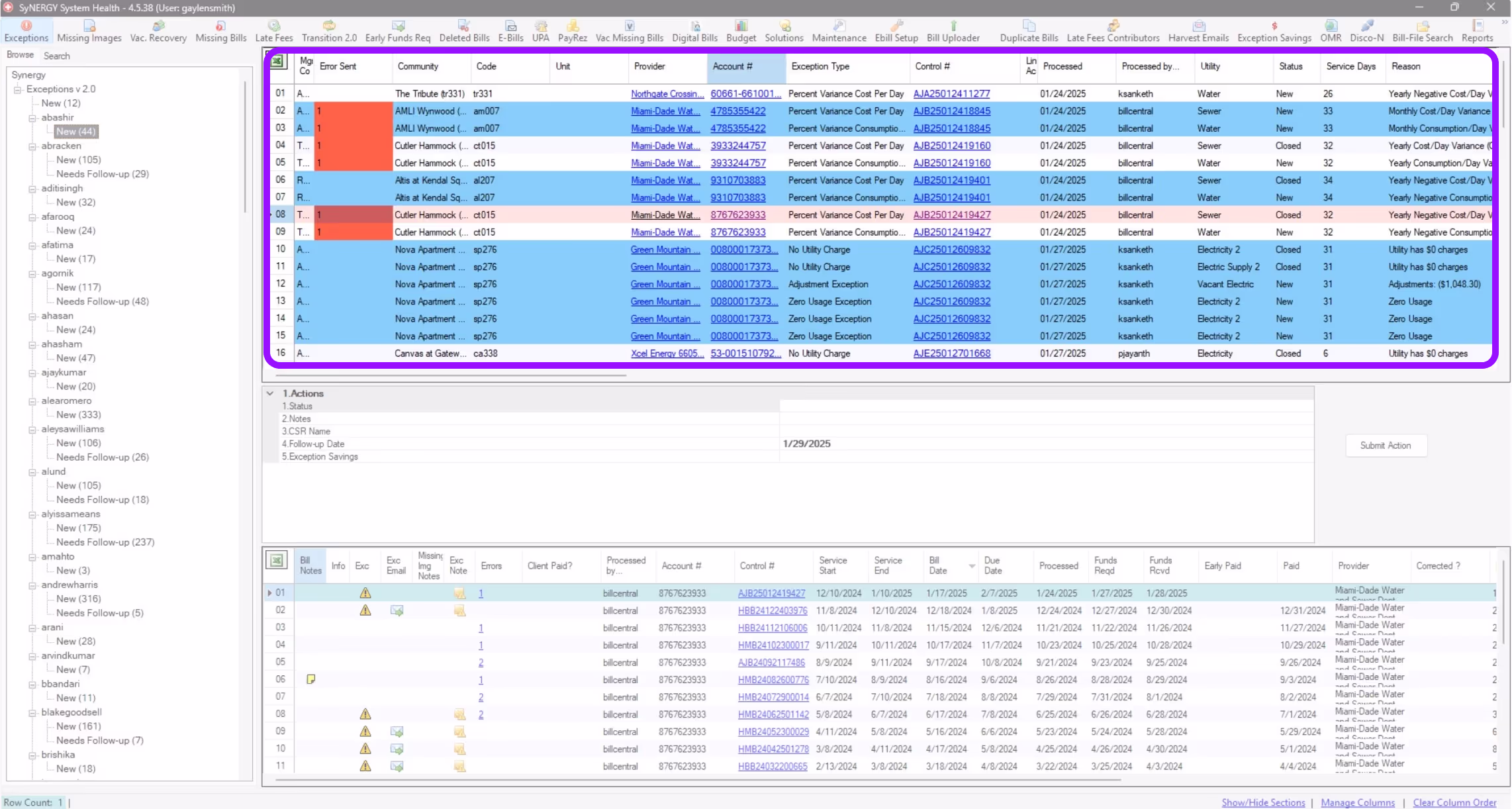
Task: Open Bill Date column sort dropdown
Action: pyautogui.click(x=971, y=566)
